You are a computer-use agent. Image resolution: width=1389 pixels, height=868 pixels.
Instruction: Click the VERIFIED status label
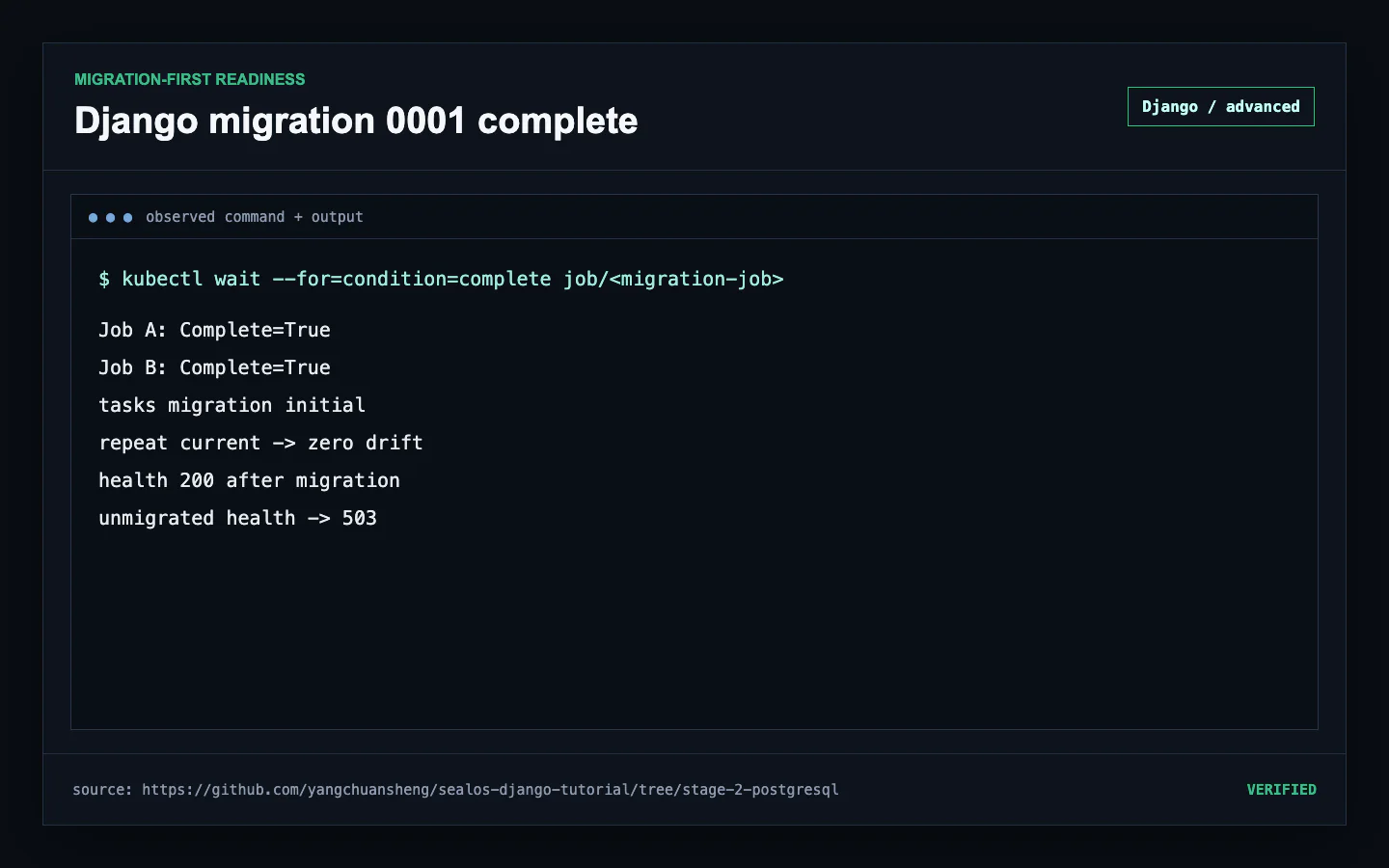click(1281, 790)
